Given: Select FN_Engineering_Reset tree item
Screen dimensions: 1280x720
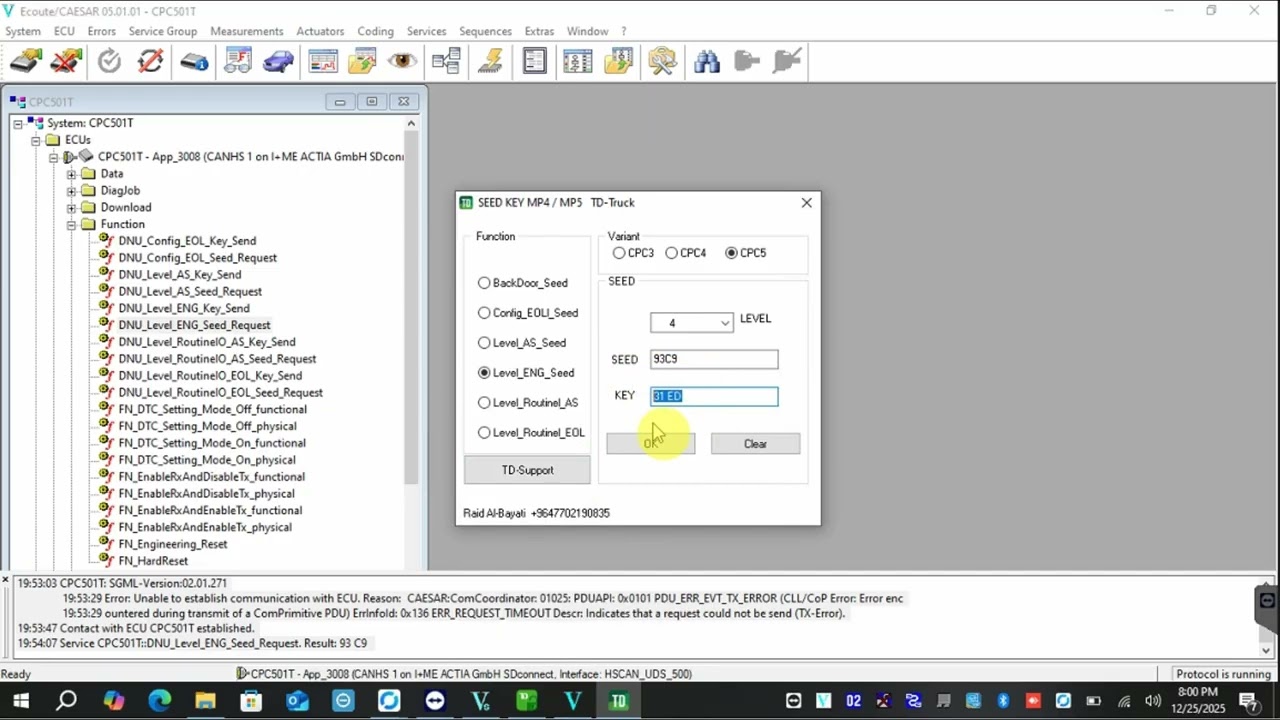Looking at the screenshot, I should point(173,544).
